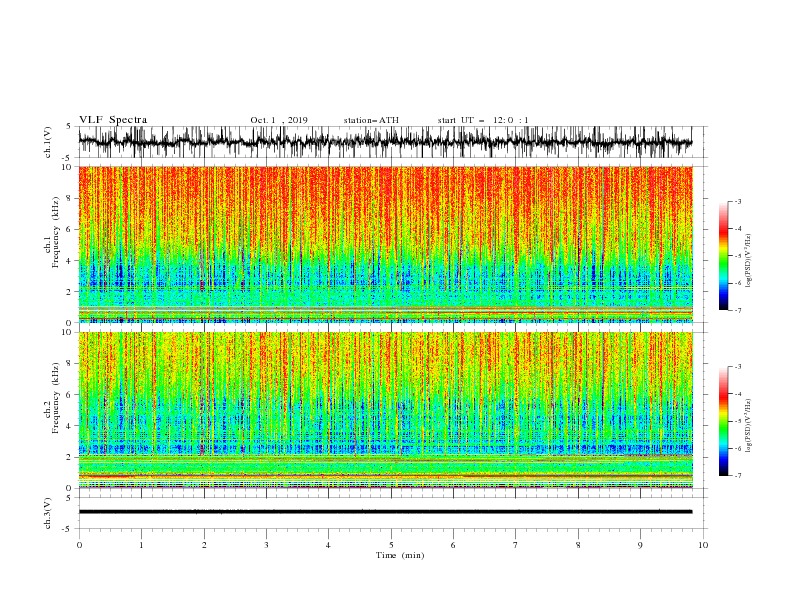Click the "ch.1(V)" waveform axis label
Viewport: 792px width, 612px height.
[48, 142]
